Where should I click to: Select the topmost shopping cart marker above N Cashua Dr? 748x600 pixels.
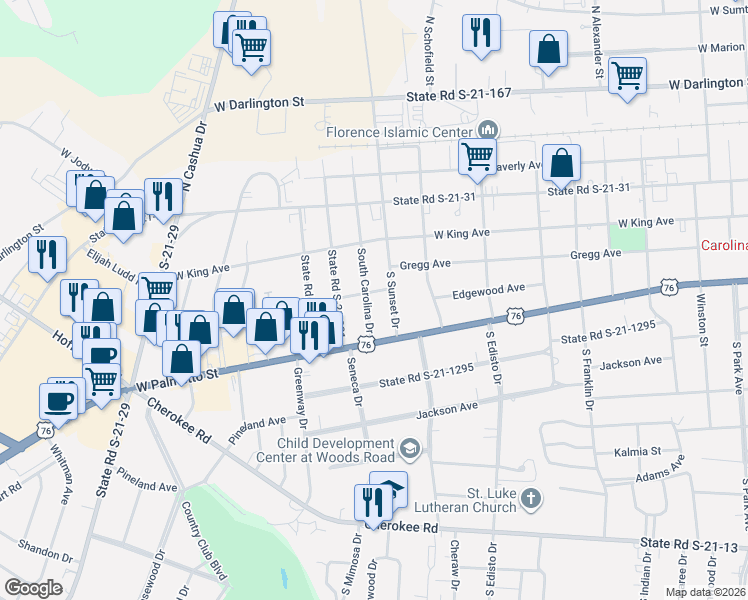251,49
